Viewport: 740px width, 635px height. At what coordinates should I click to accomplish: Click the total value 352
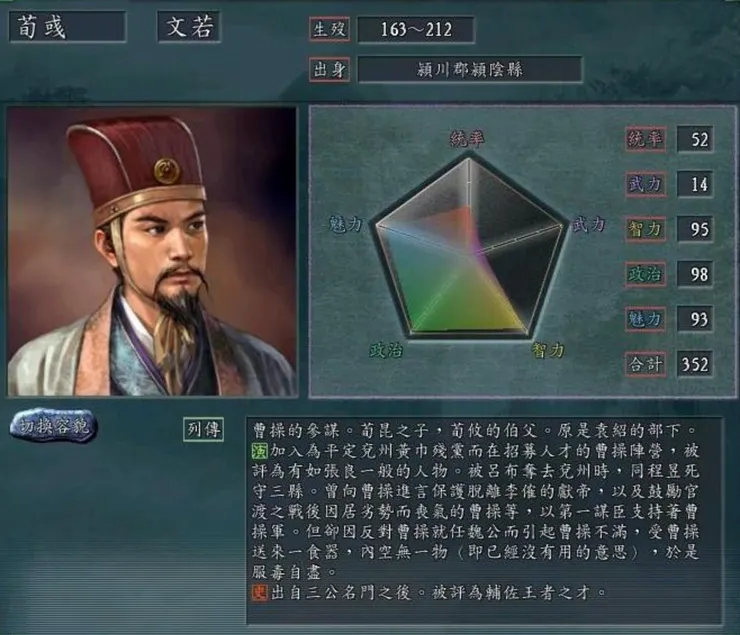tap(696, 364)
